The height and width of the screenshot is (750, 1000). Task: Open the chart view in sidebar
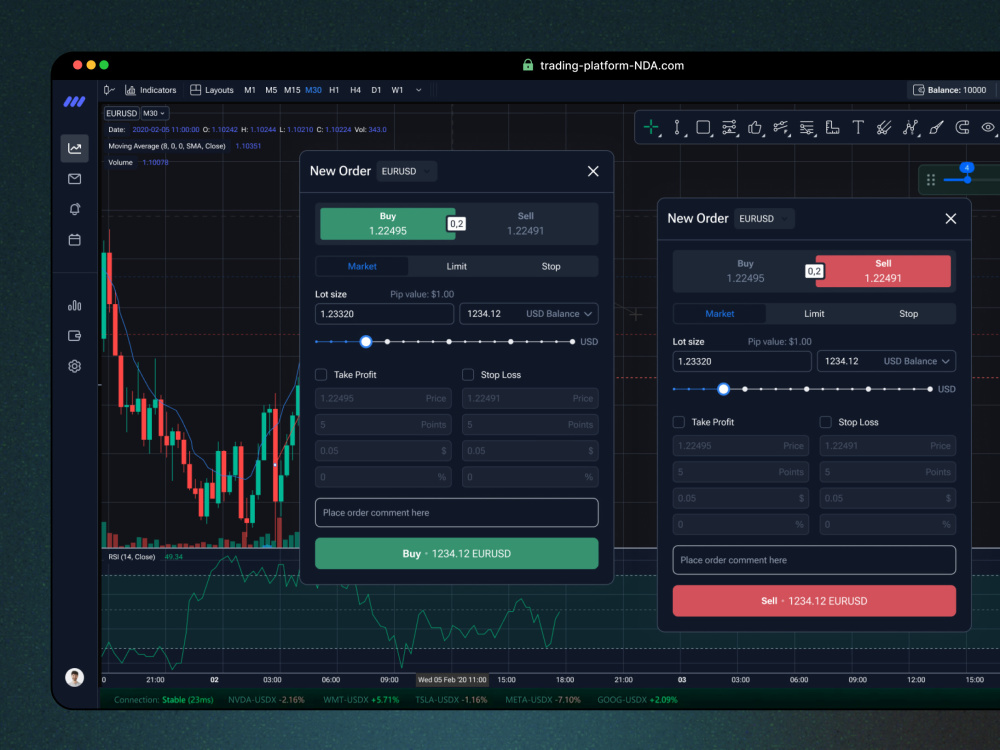tap(75, 148)
